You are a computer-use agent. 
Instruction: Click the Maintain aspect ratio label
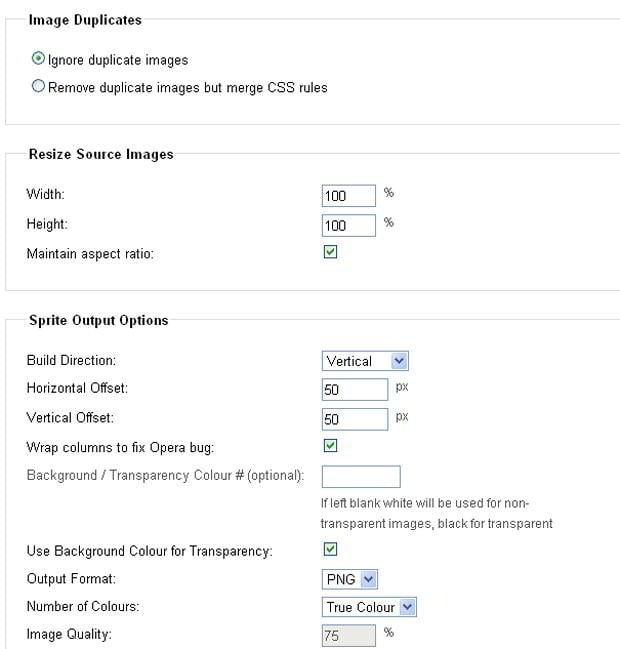[x=90, y=254]
